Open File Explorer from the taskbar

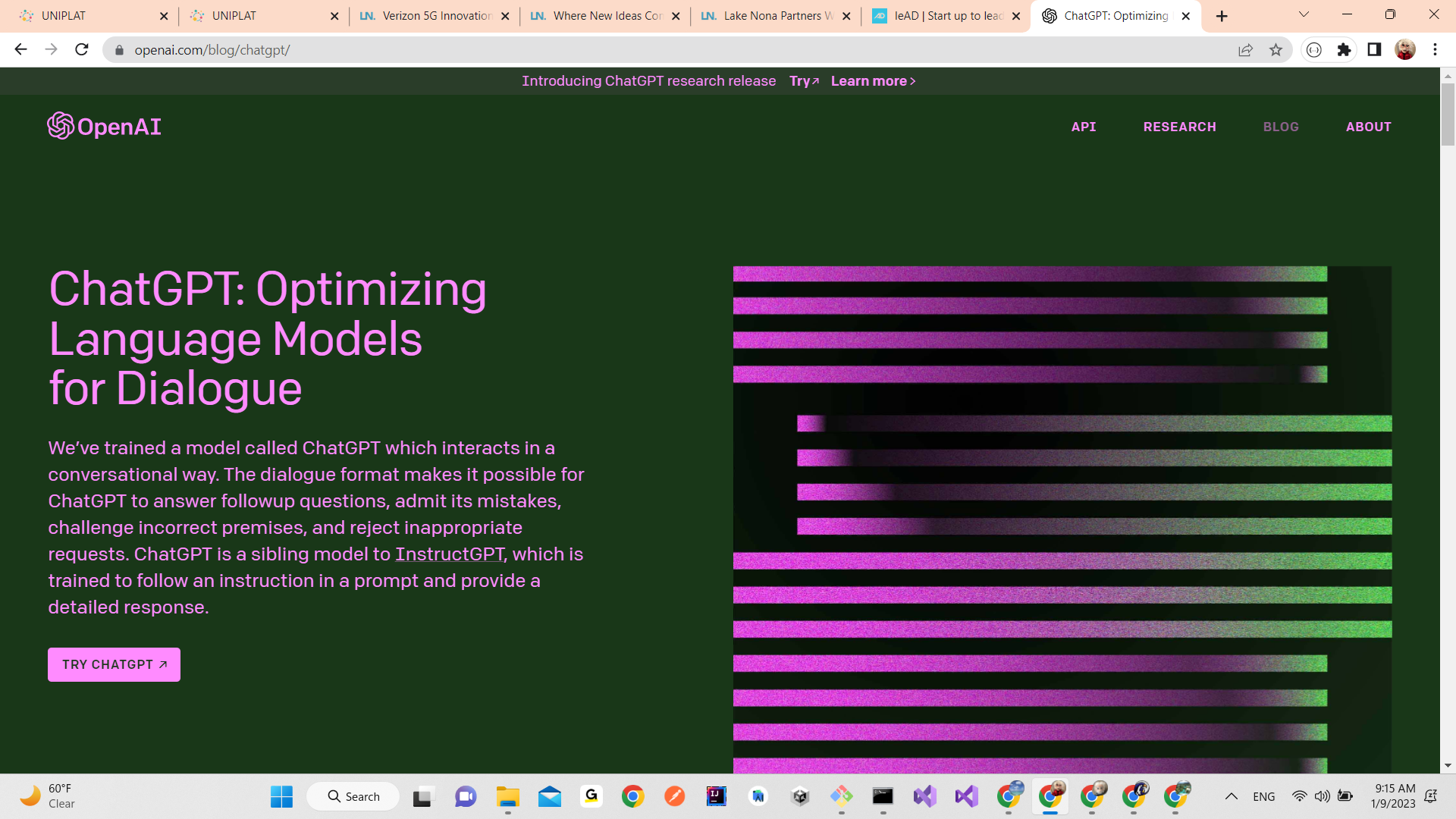pos(507,796)
